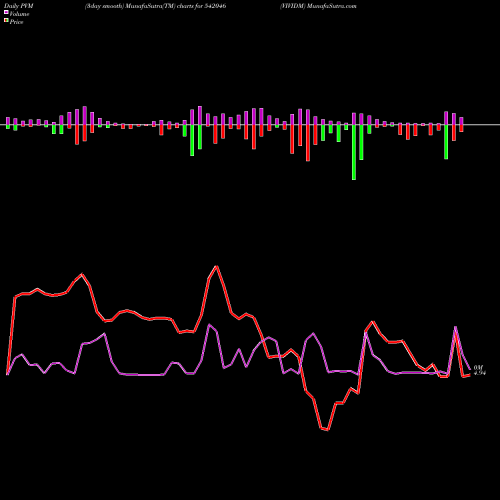The width and height of the screenshot is (500, 500).
Task: Click the tallest green downward volume bar
Action: 354,152
